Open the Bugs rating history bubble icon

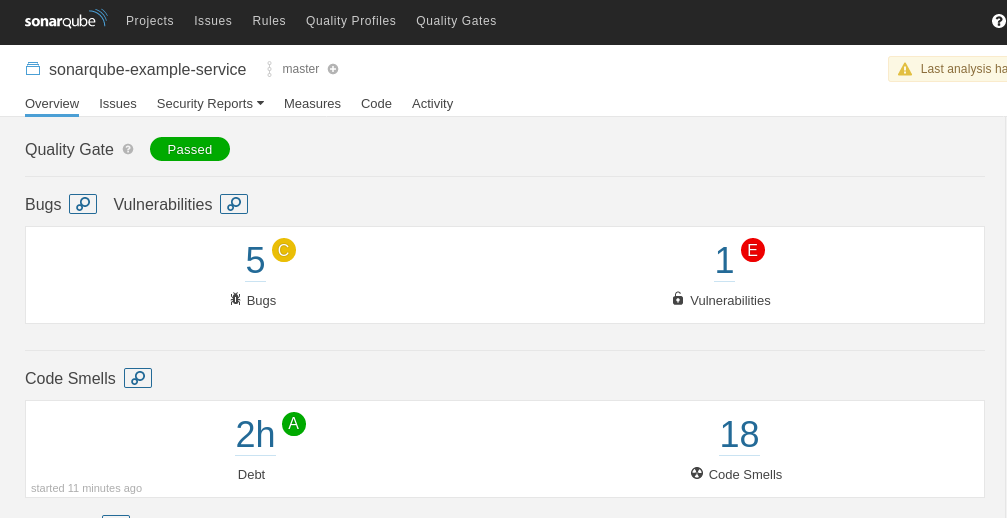point(83,204)
